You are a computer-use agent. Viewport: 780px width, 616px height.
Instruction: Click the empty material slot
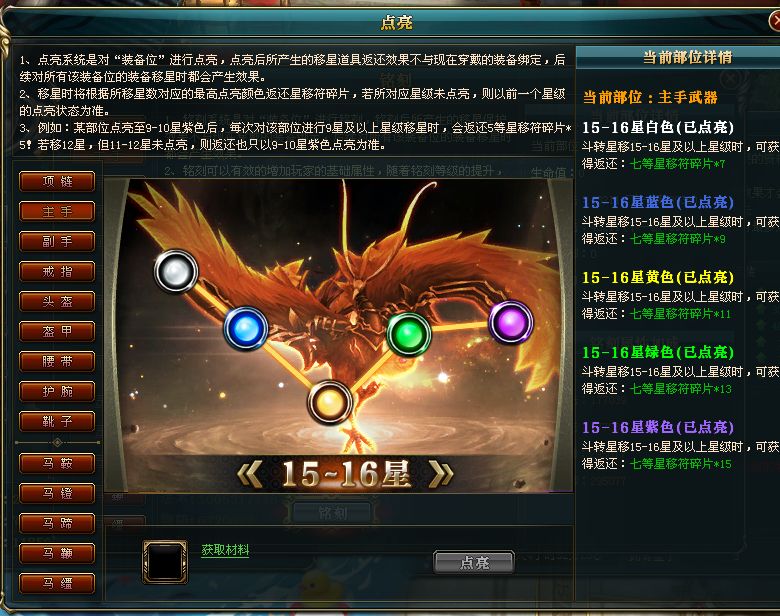[165, 562]
